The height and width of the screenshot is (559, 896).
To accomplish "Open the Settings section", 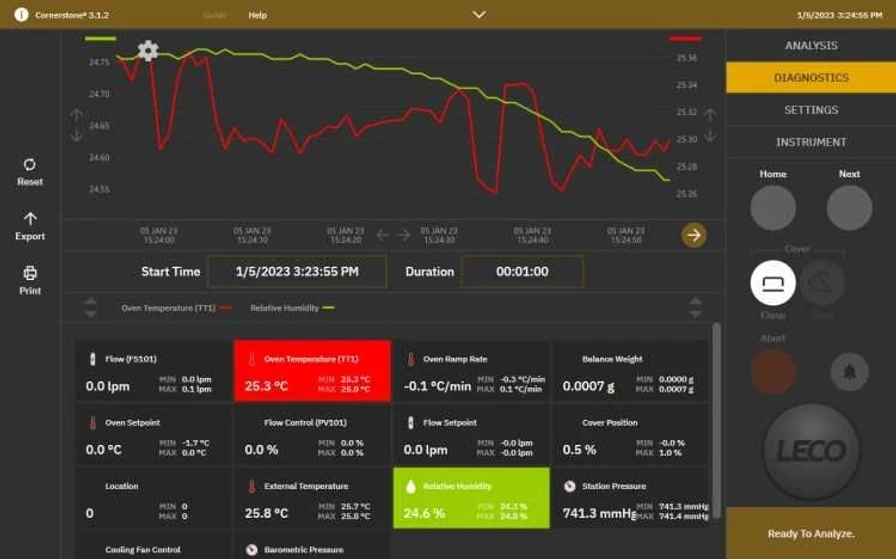I will tap(810, 110).
